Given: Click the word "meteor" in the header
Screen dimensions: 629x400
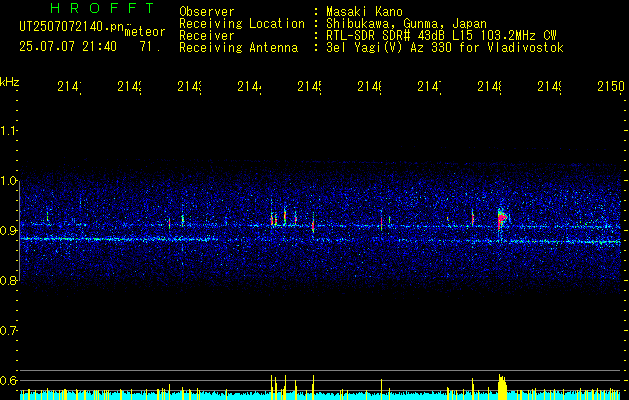Looking at the screenshot, I should point(144,32).
